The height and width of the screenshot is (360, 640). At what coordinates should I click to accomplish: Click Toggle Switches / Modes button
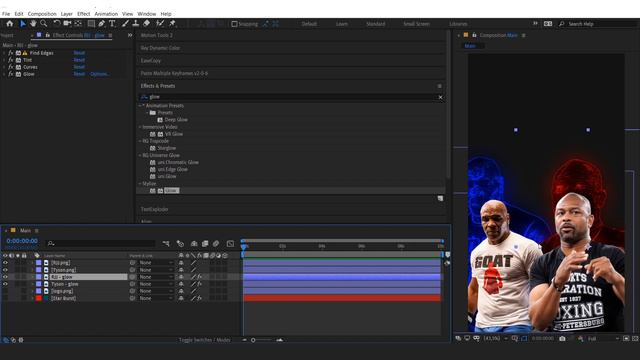(204, 340)
